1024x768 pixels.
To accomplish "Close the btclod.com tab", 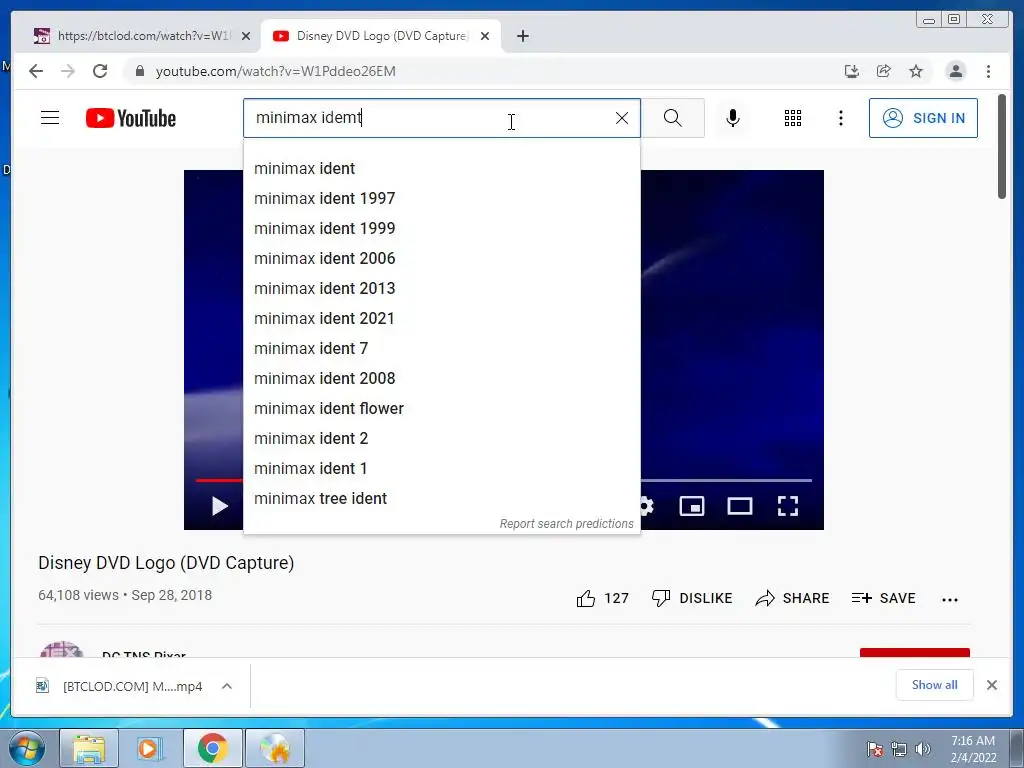I will 246,36.
